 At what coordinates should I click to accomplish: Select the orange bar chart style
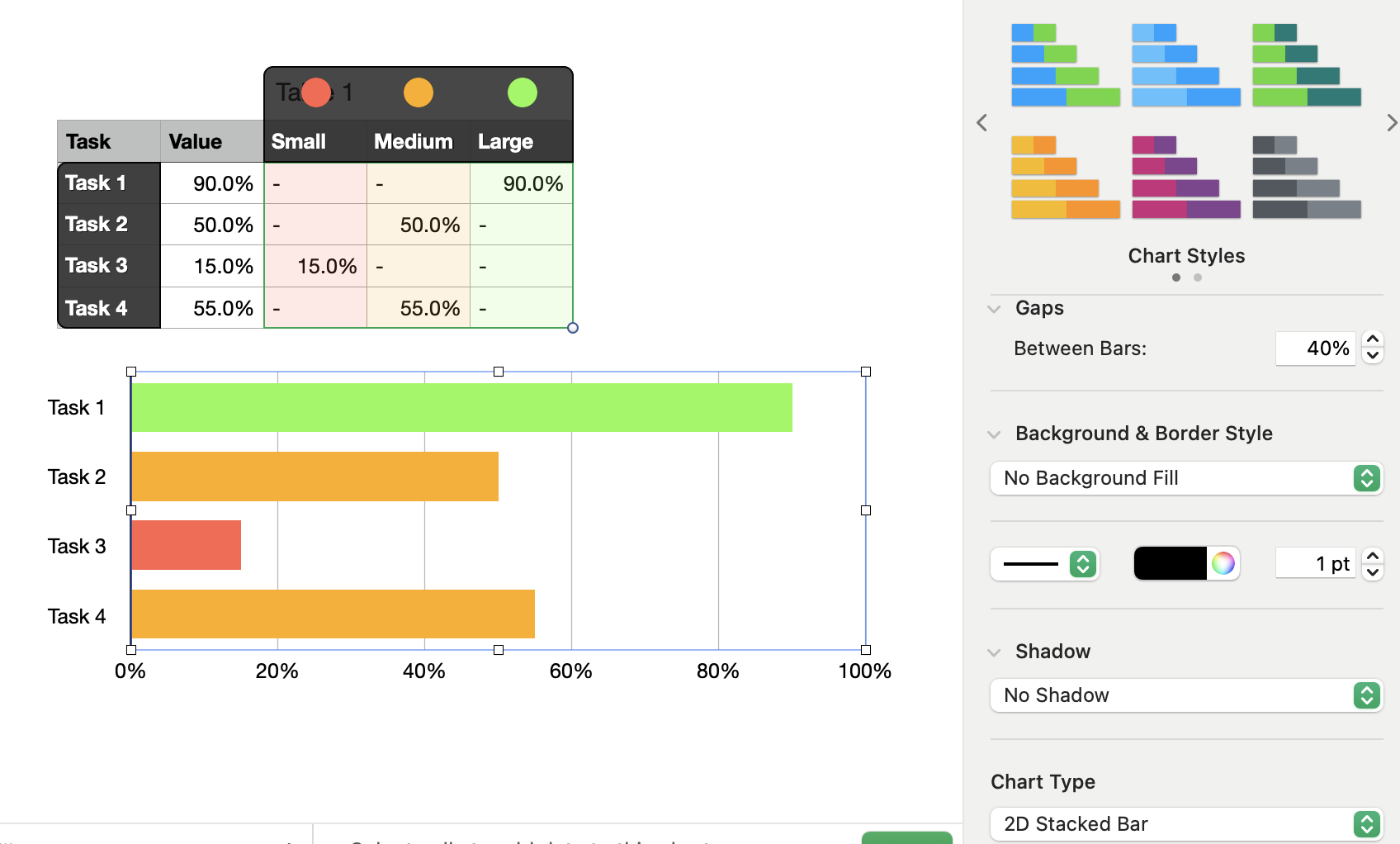[x=1066, y=176]
